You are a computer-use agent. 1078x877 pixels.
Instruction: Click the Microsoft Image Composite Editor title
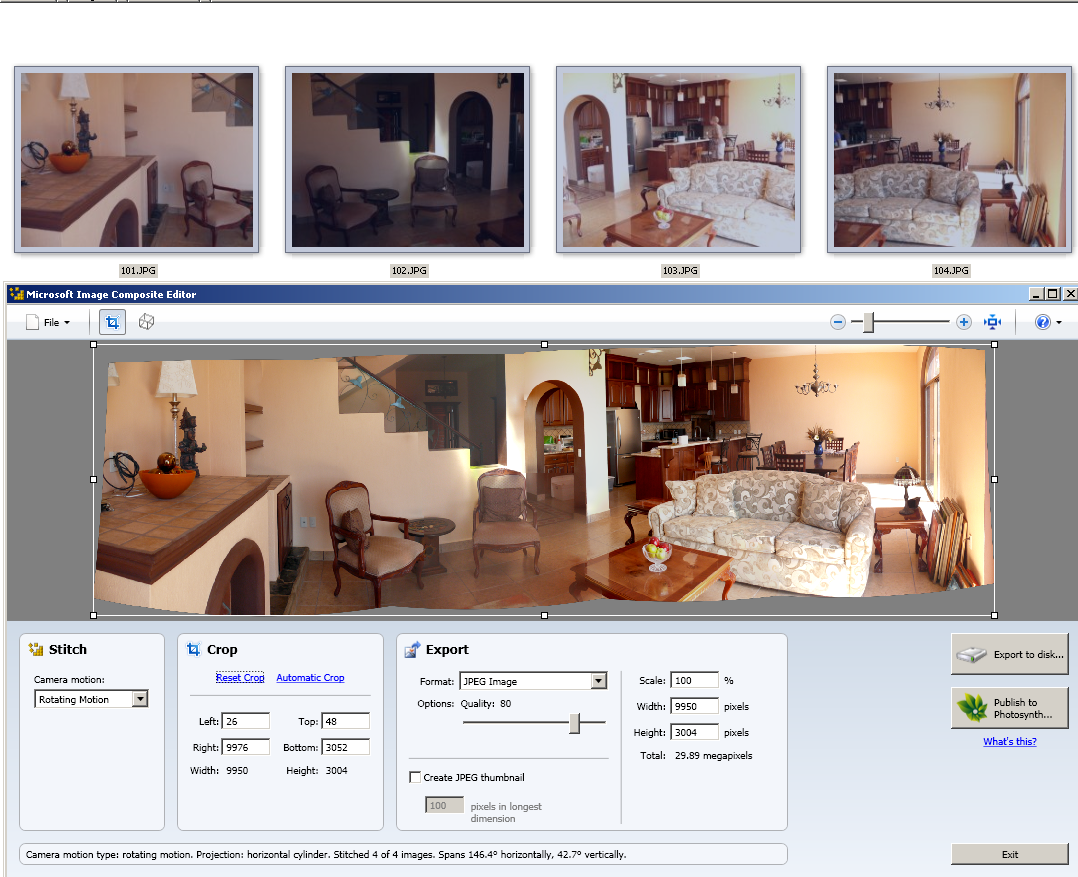(x=111, y=294)
